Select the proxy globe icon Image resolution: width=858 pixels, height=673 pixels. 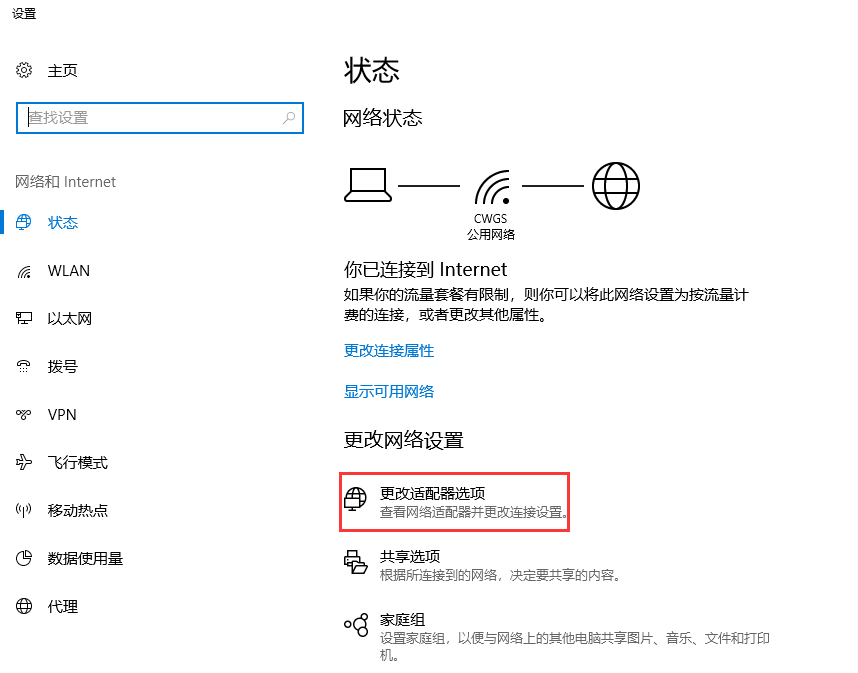click(x=22, y=606)
